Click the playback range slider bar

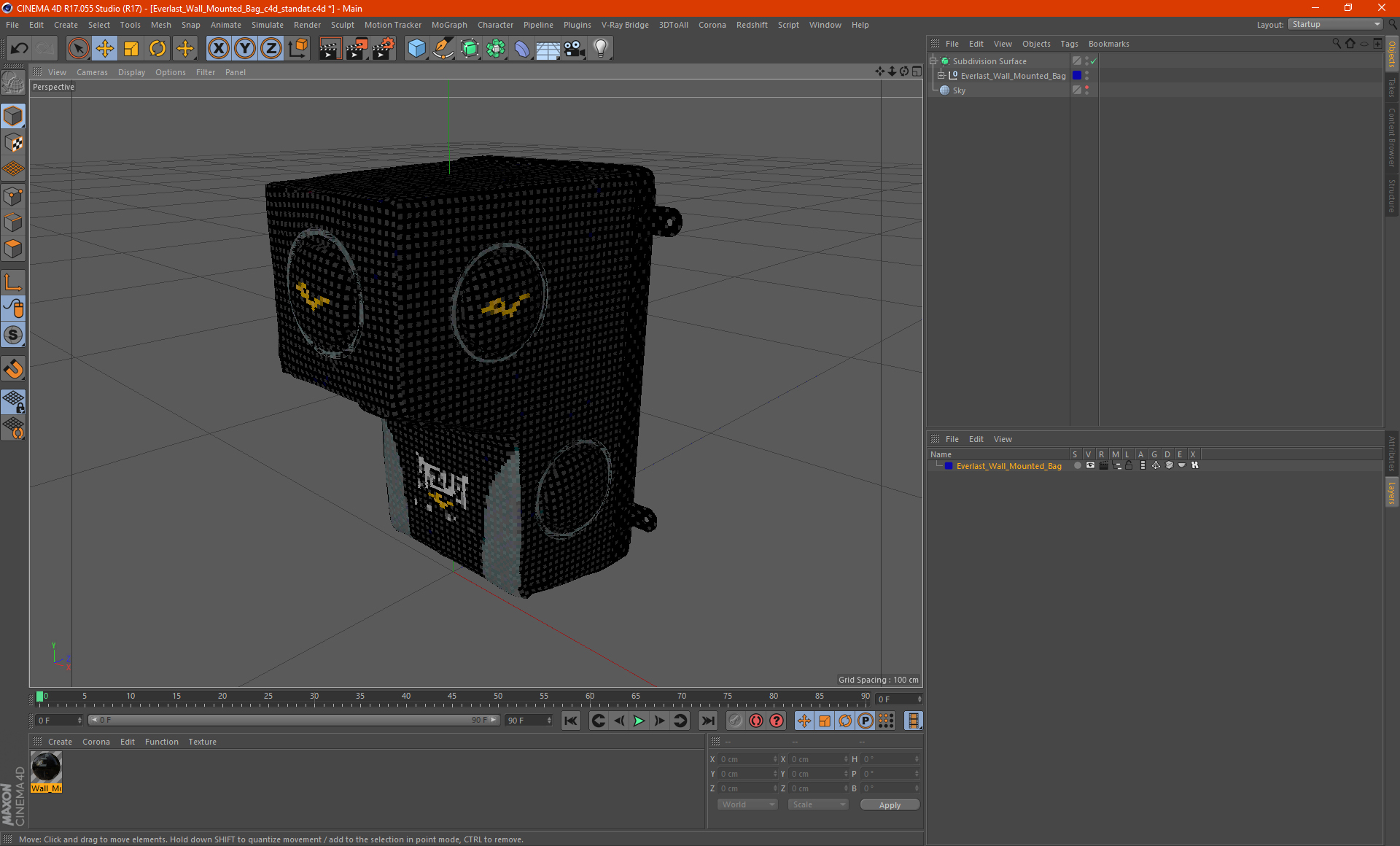pyautogui.click(x=293, y=720)
